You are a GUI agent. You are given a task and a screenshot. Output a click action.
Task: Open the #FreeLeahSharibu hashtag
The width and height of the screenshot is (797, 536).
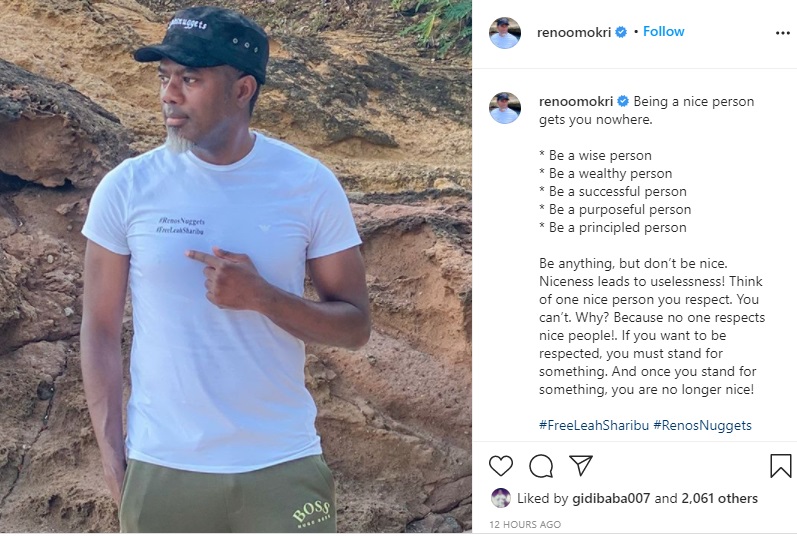(x=592, y=425)
